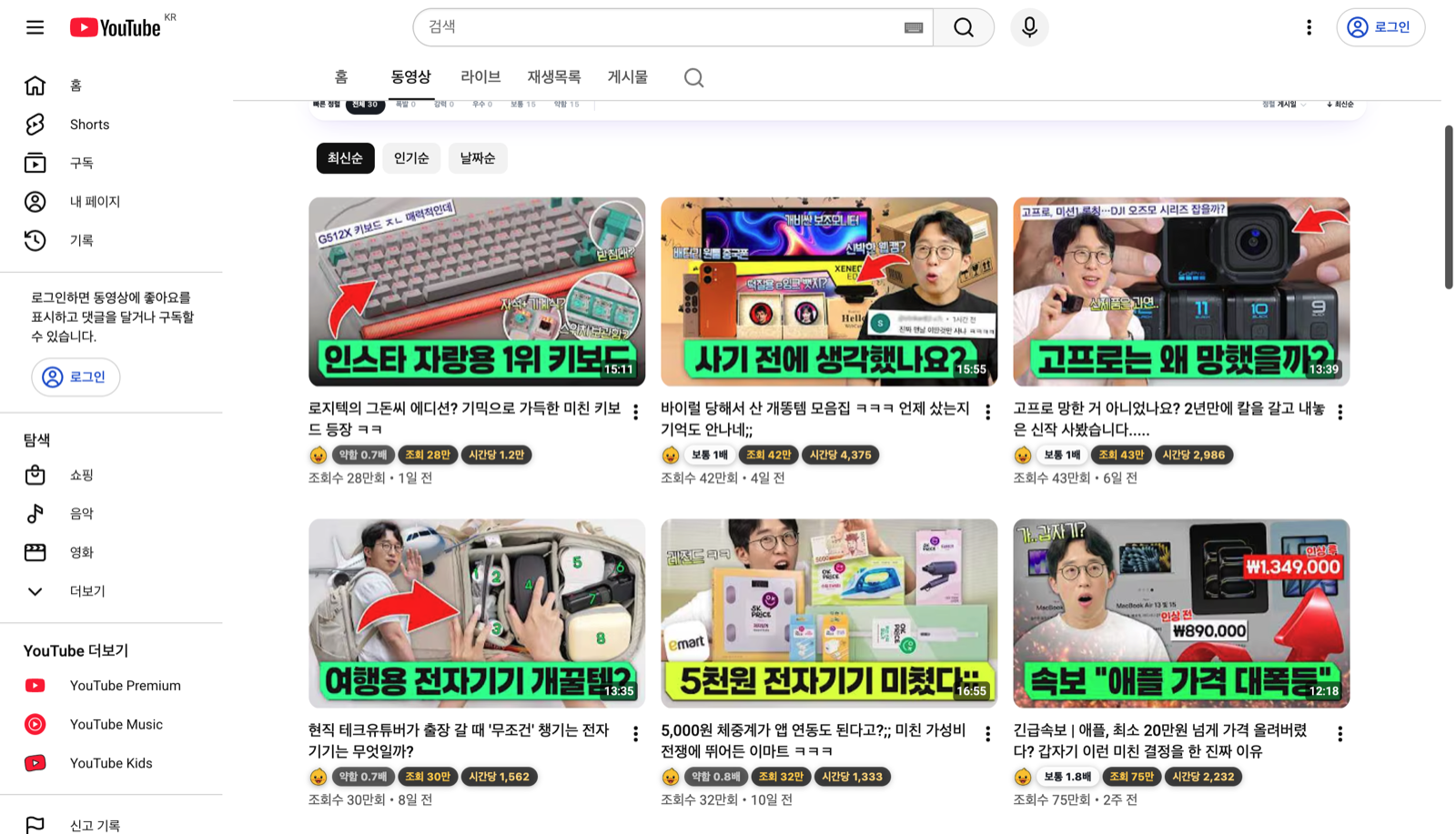Open the more menu for the 바이럴 개똥템 video
Screen dimensions: 1456x834
[x=987, y=412]
